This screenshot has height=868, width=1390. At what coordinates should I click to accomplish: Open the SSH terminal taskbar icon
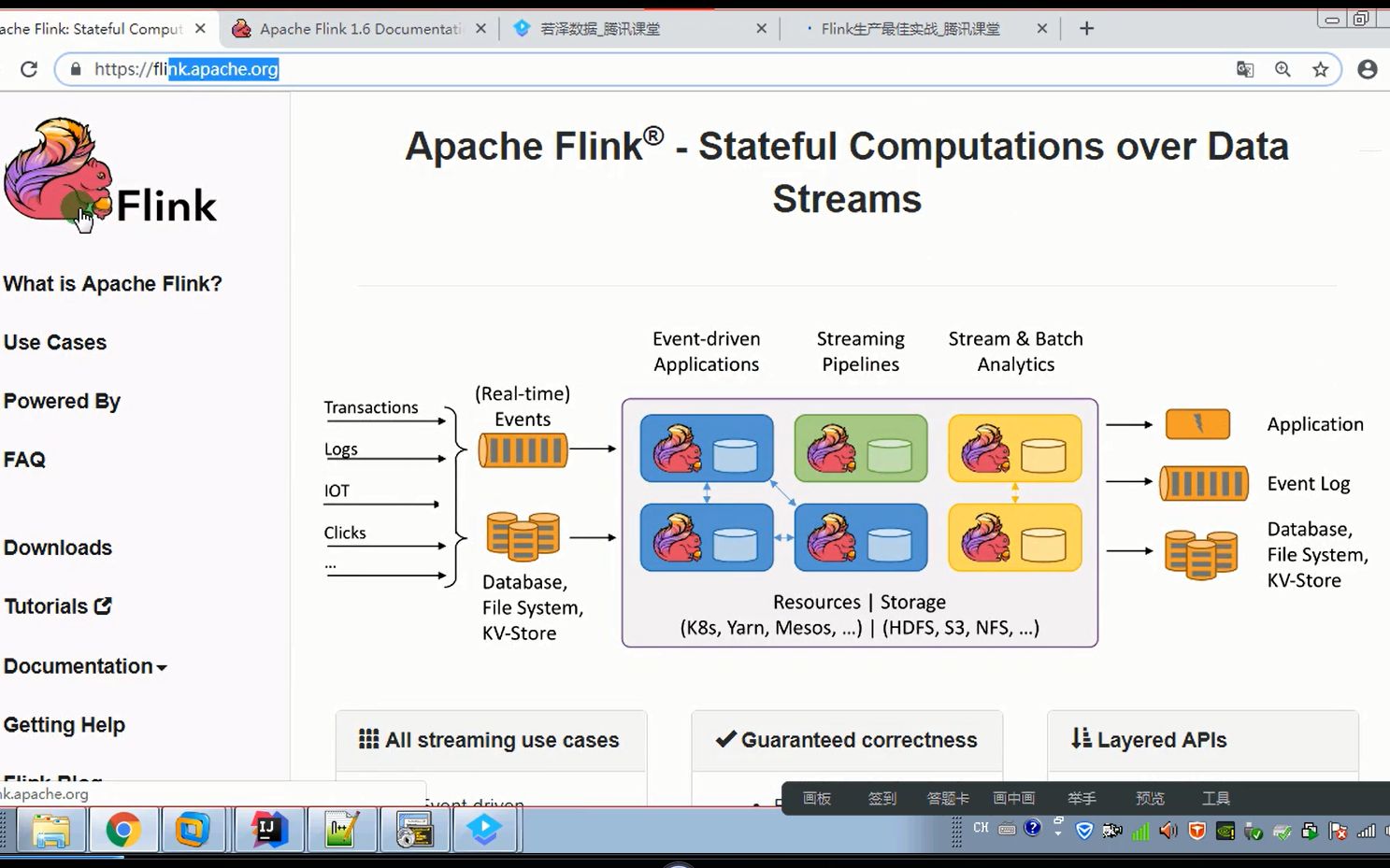[414, 830]
